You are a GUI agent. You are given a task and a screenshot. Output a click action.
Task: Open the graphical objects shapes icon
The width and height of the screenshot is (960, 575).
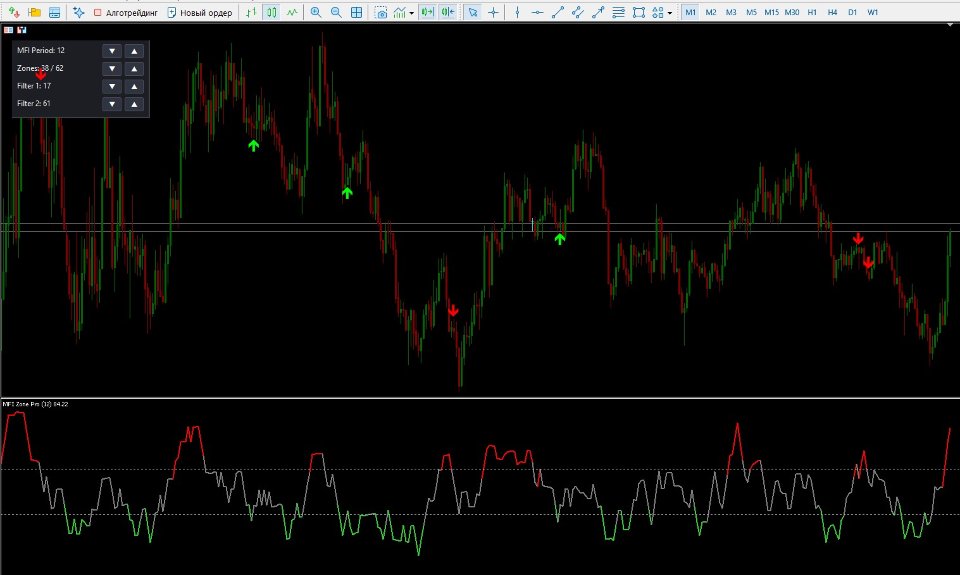[x=658, y=12]
